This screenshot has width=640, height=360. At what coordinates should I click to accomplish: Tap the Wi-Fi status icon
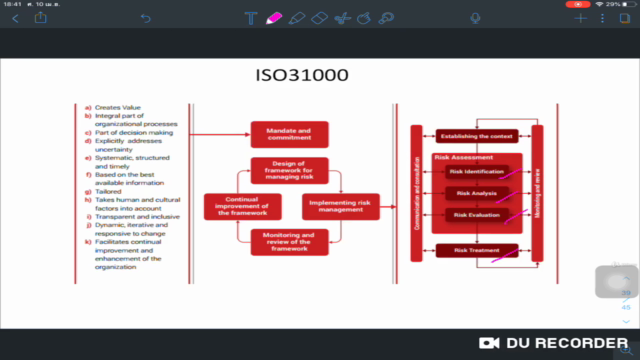point(599,4)
